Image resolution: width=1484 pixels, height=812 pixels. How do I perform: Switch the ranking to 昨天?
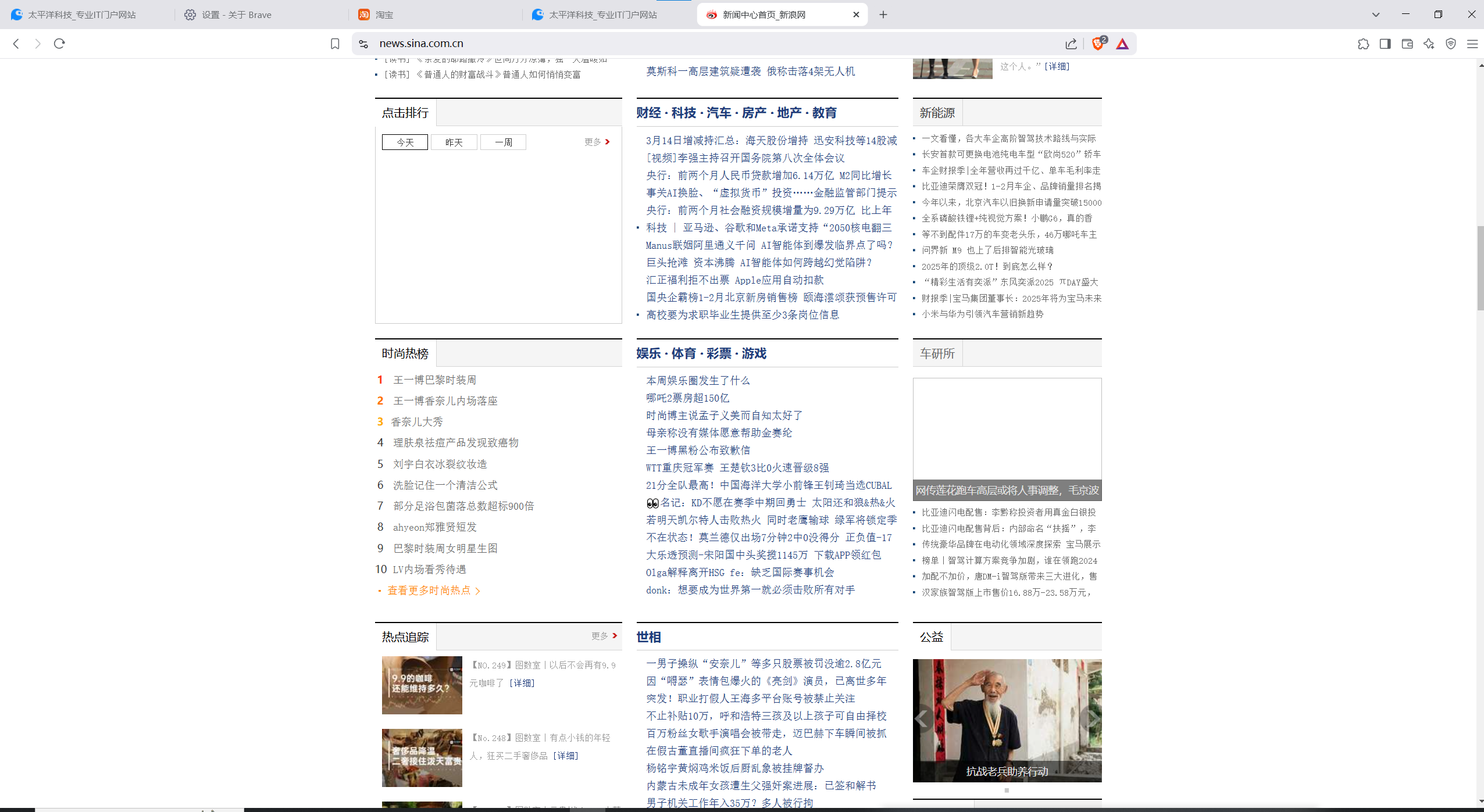454,142
